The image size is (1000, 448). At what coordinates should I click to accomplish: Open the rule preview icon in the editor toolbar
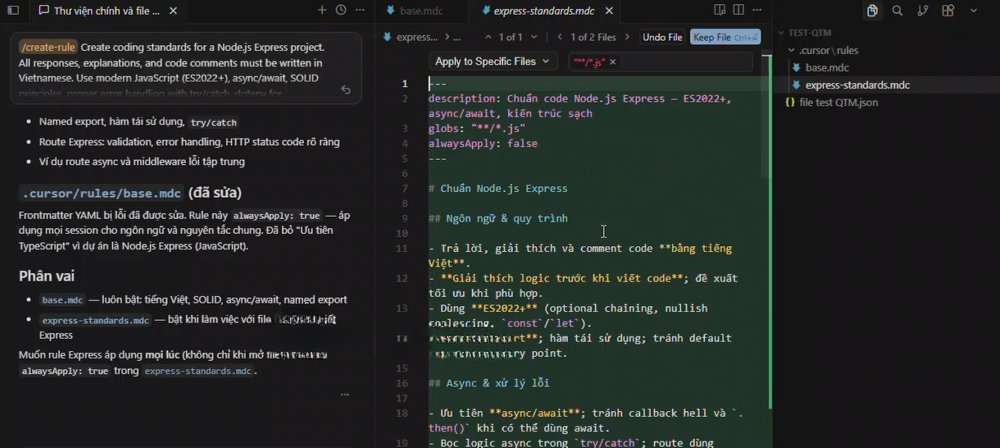(x=720, y=10)
